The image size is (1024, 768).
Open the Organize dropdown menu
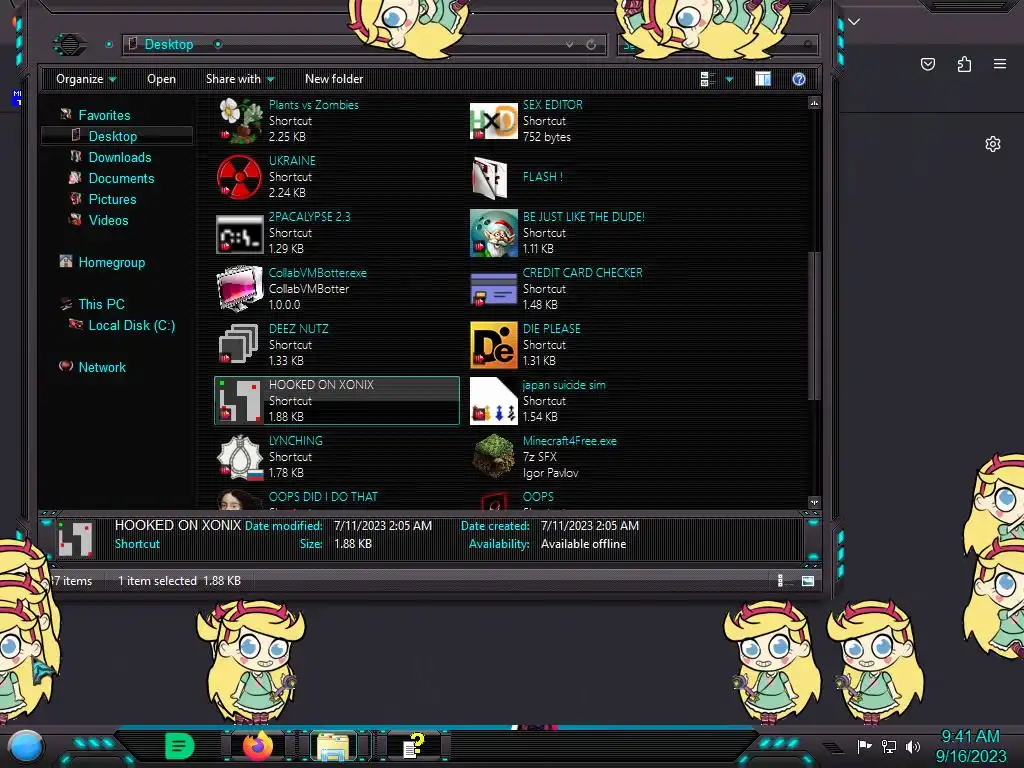point(86,79)
